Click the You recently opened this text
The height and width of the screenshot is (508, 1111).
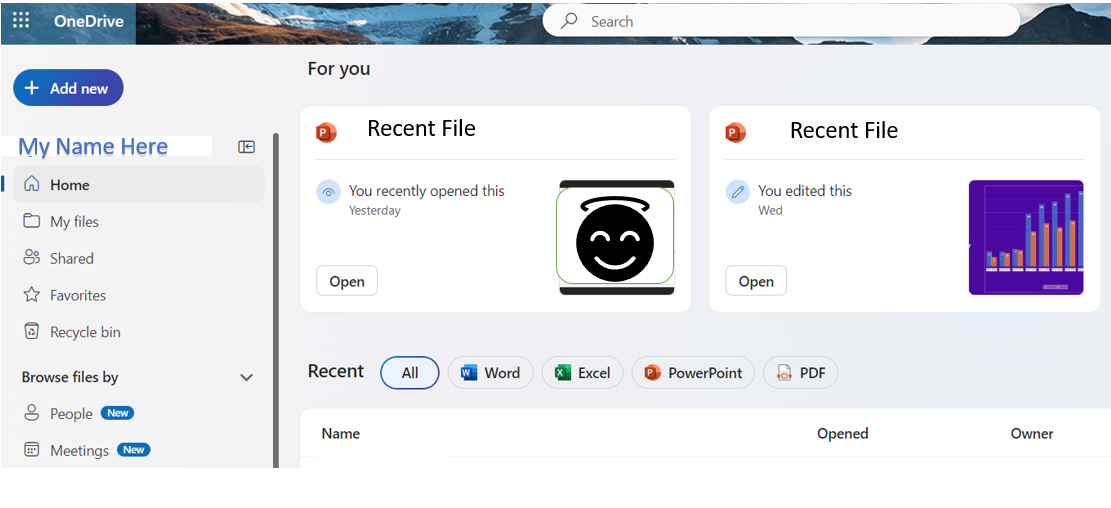[427, 191]
